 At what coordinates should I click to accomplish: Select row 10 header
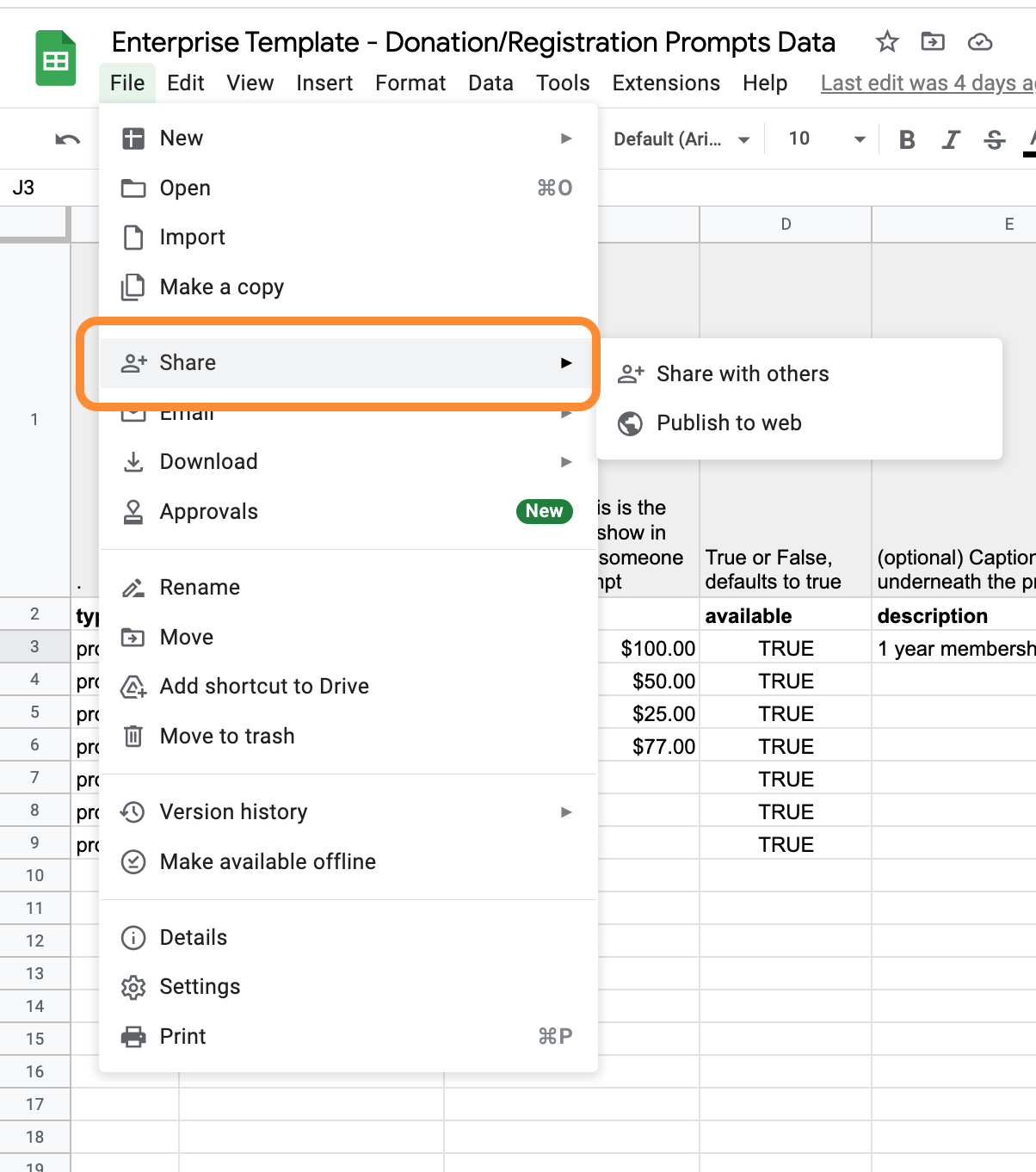pyautogui.click(x=34, y=875)
